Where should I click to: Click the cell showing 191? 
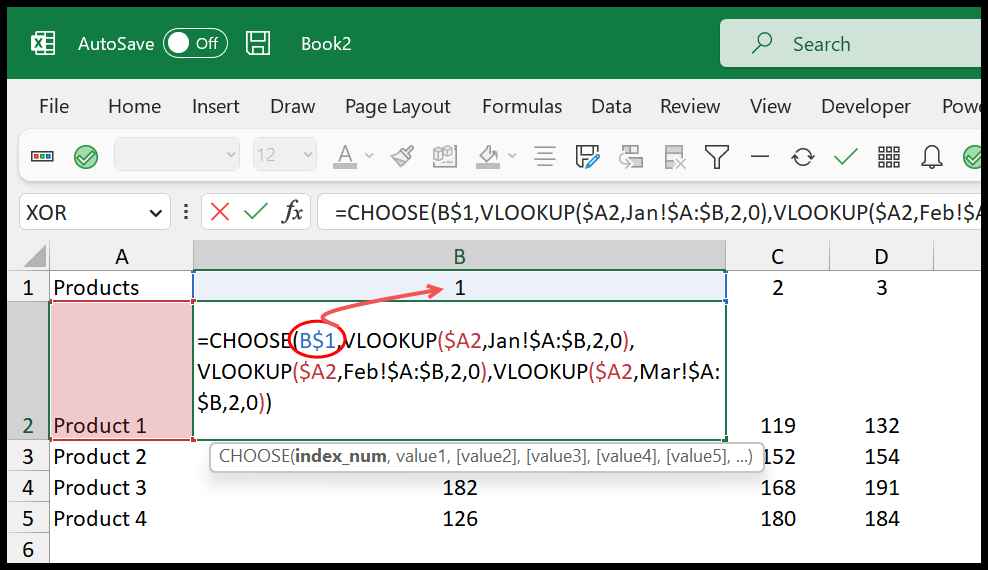coord(881,487)
